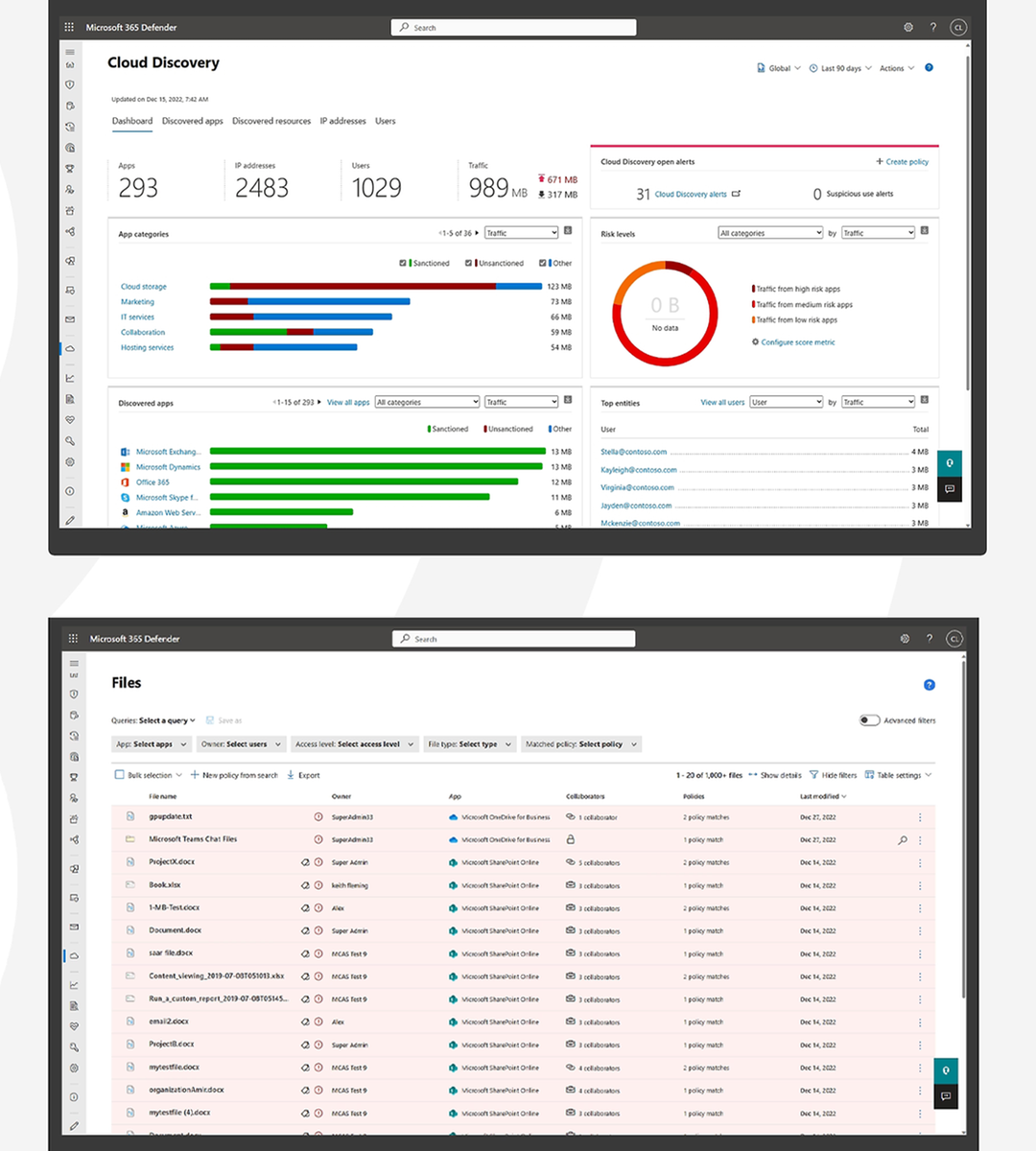Click blue help icon beside Actions menu

(x=929, y=68)
